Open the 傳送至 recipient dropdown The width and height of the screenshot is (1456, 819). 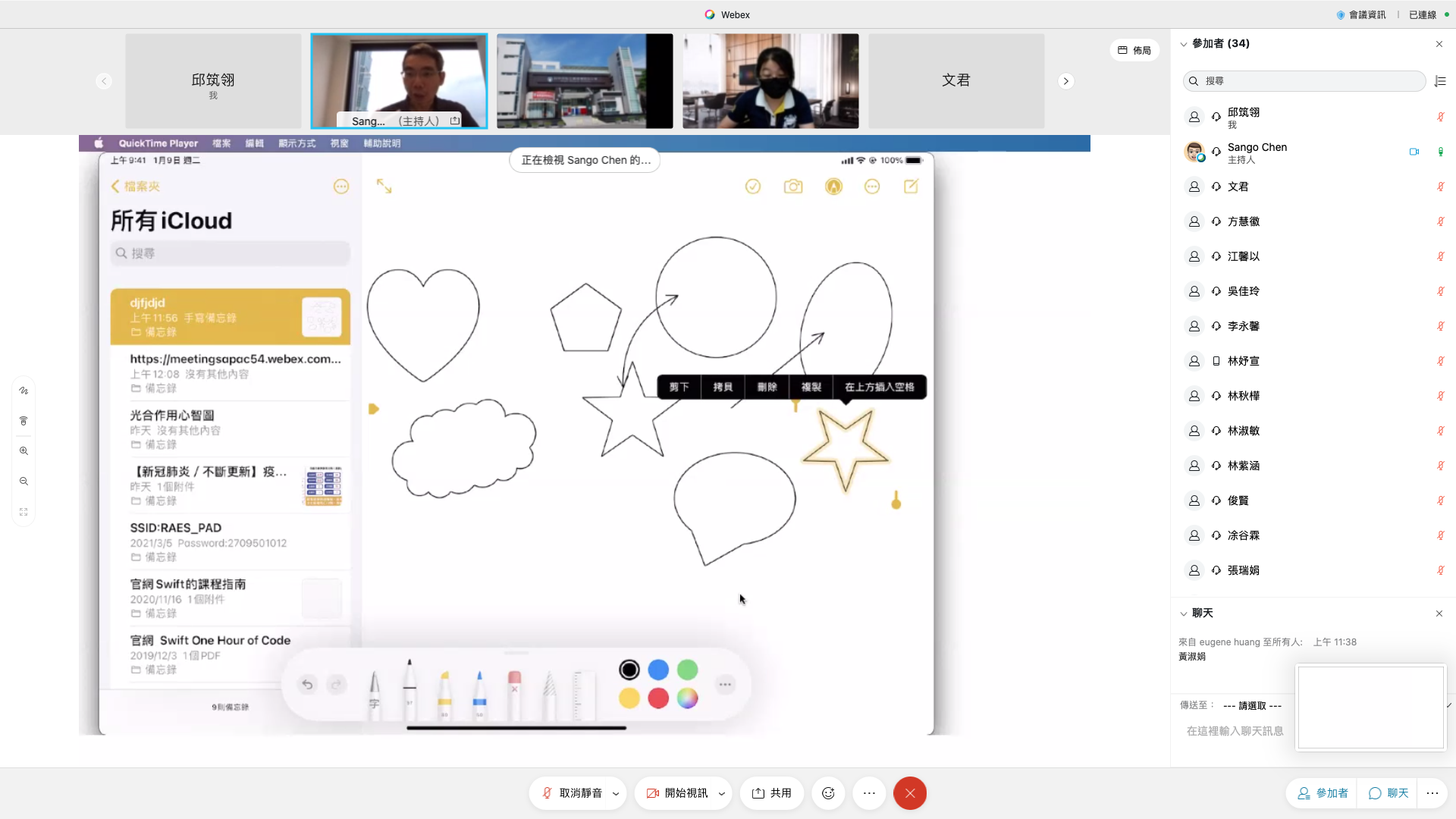pyautogui.click(x=1252, y=705)
